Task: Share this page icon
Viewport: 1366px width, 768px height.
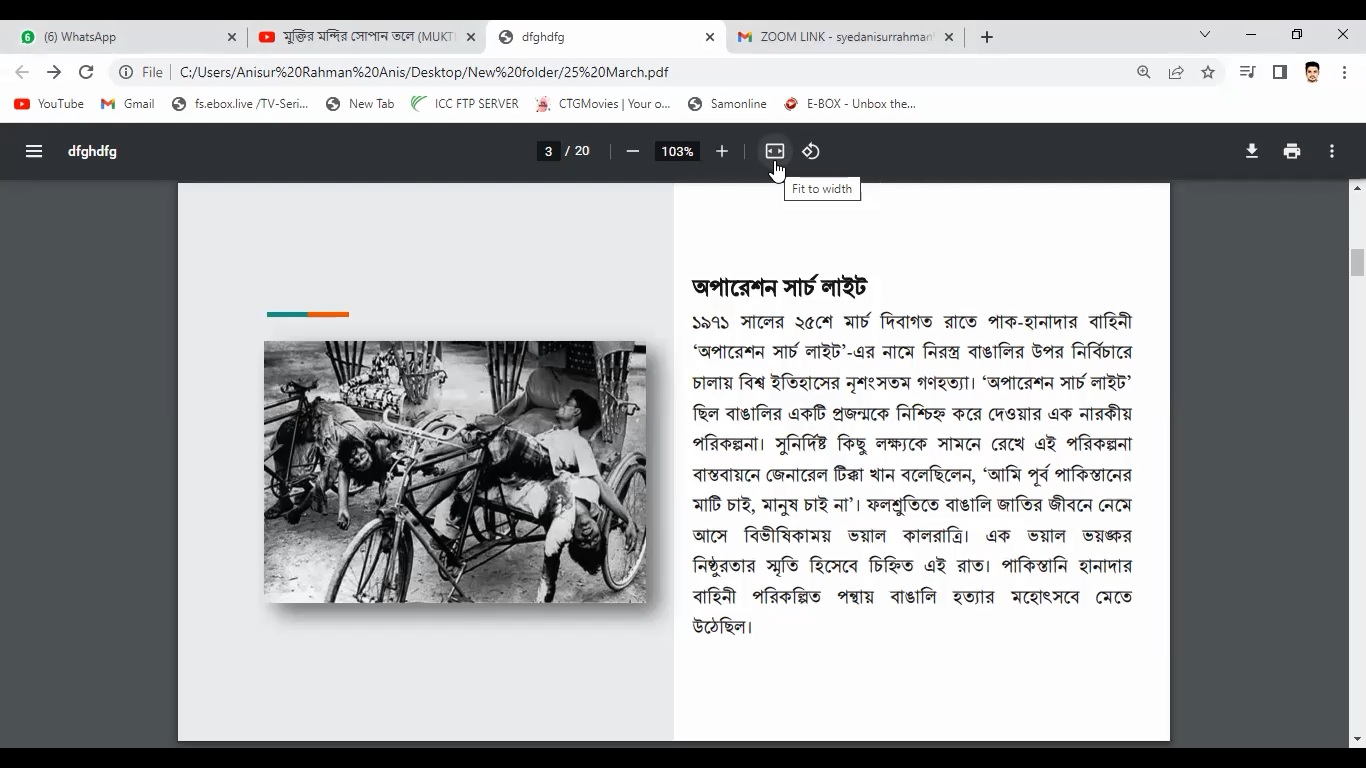Action: [x=1176, y=72]
